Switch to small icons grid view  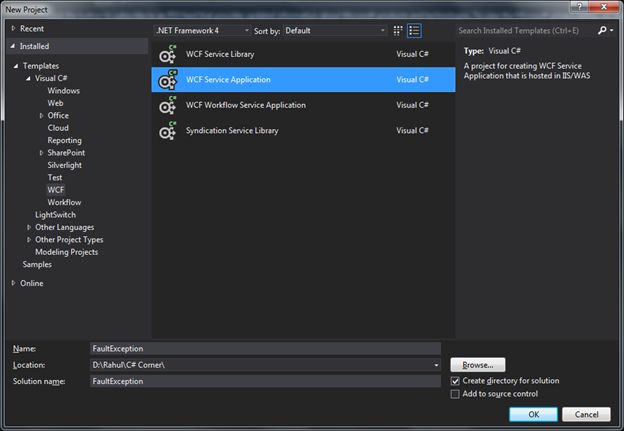pos(398,31)
